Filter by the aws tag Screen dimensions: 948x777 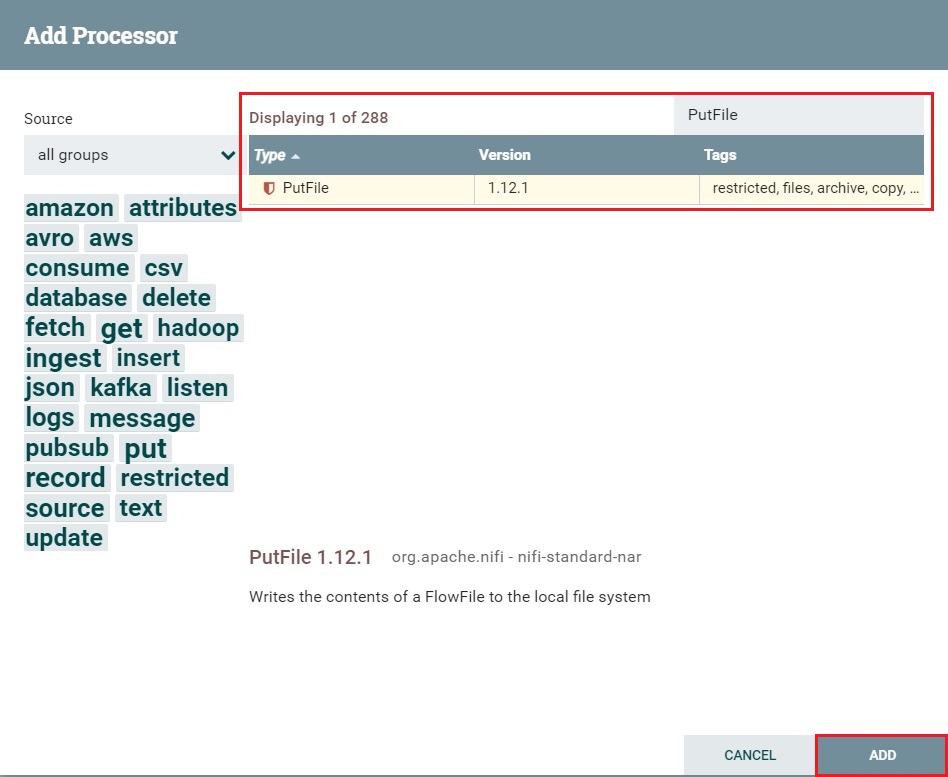pyautogui.click(x=111, y=238)
